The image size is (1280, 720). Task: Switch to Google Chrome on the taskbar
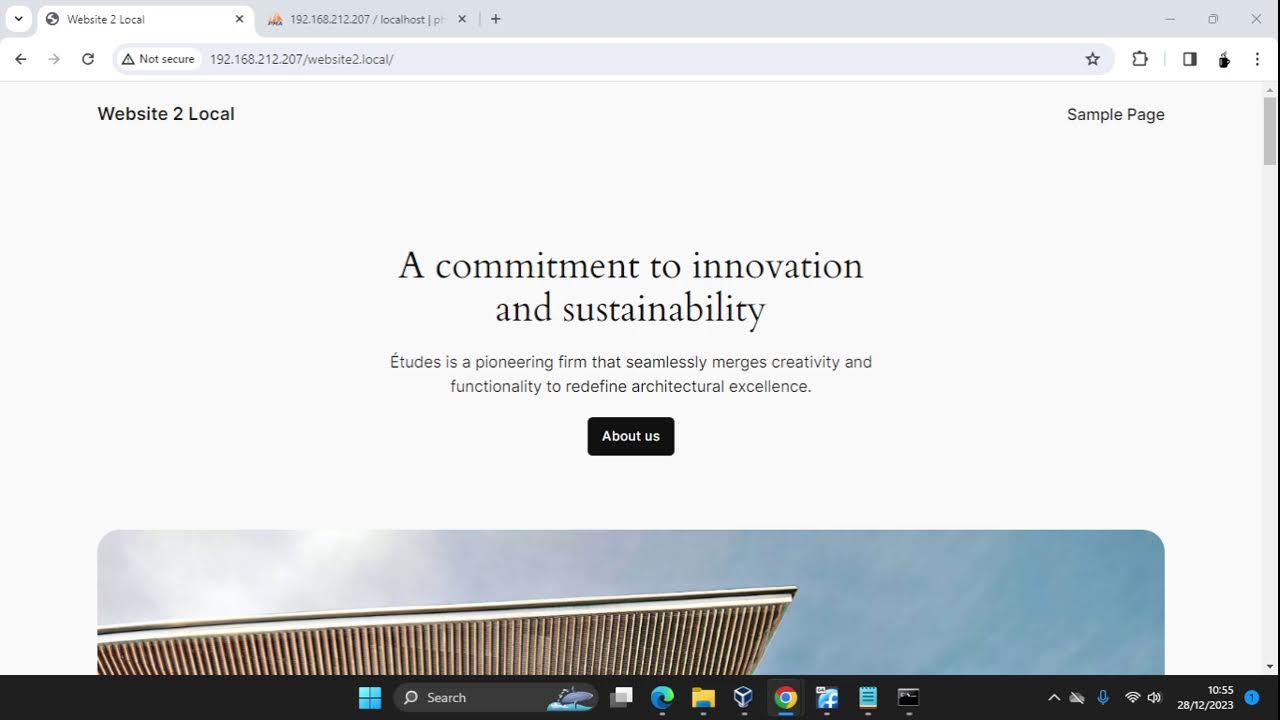786,697
